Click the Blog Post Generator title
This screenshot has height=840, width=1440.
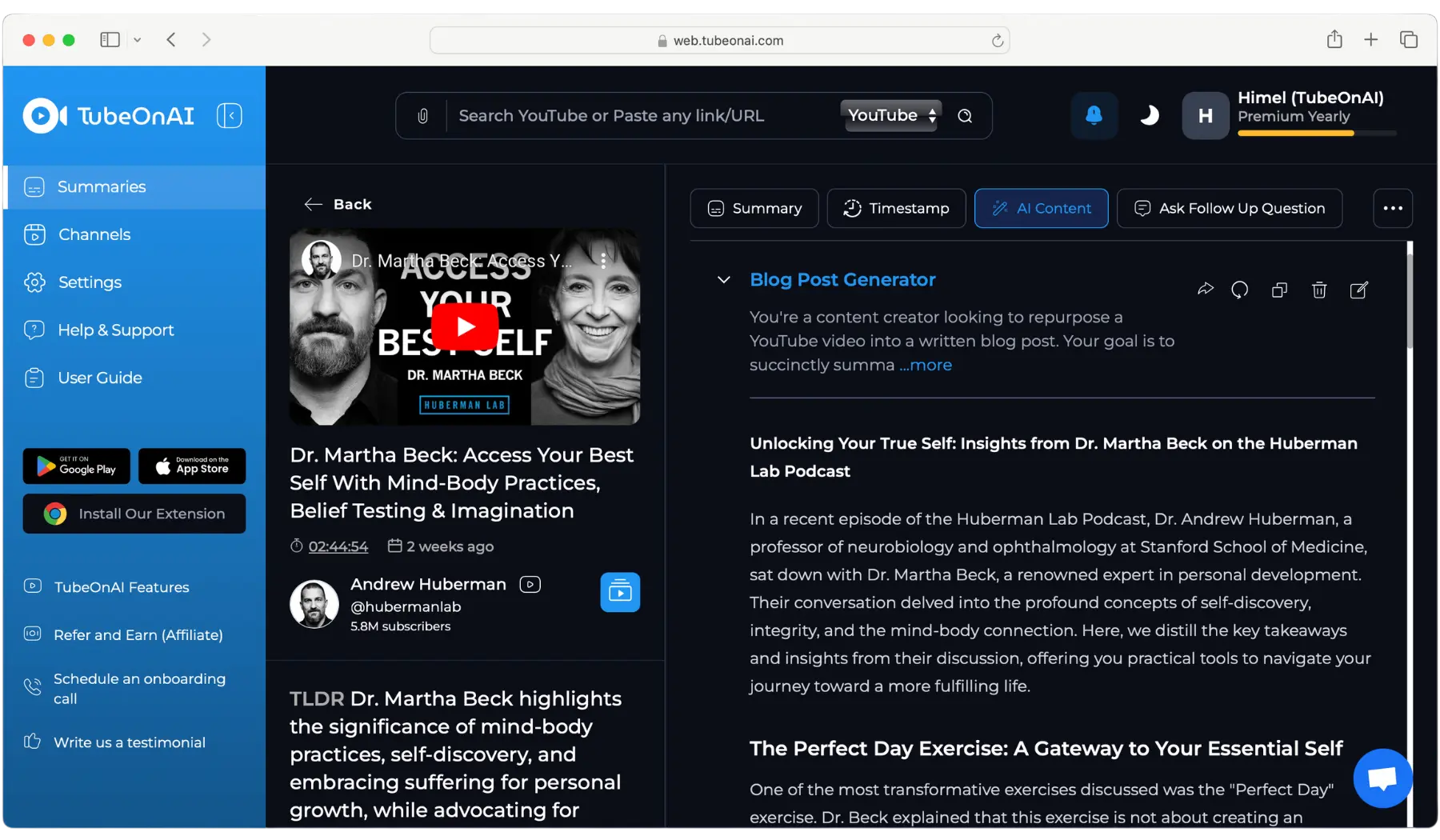[842, 280]
